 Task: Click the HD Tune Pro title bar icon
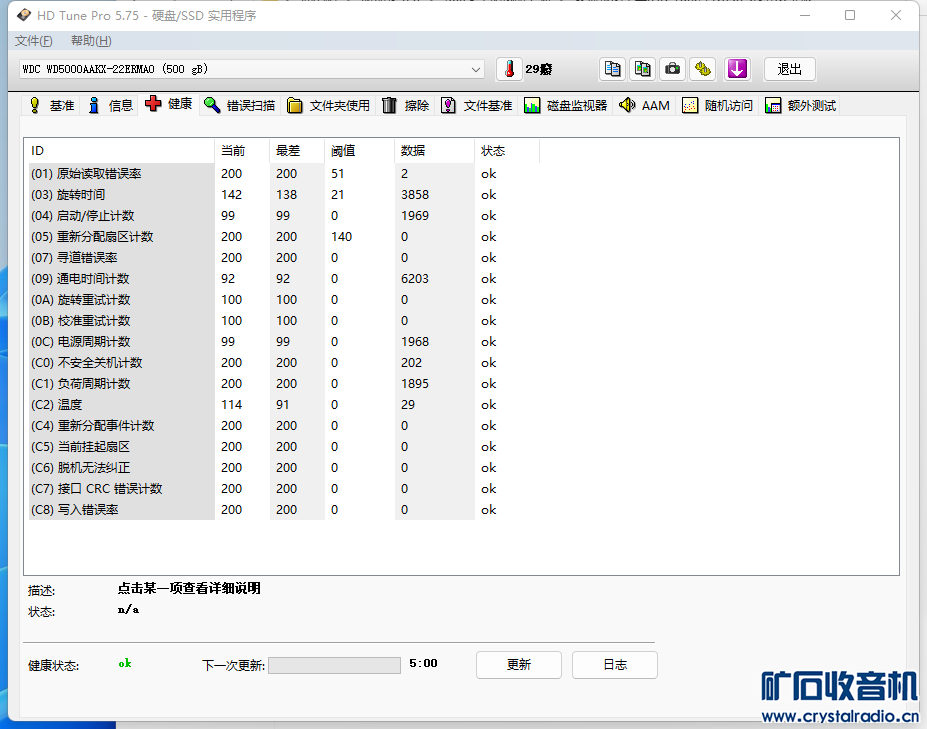coord(24,15)
